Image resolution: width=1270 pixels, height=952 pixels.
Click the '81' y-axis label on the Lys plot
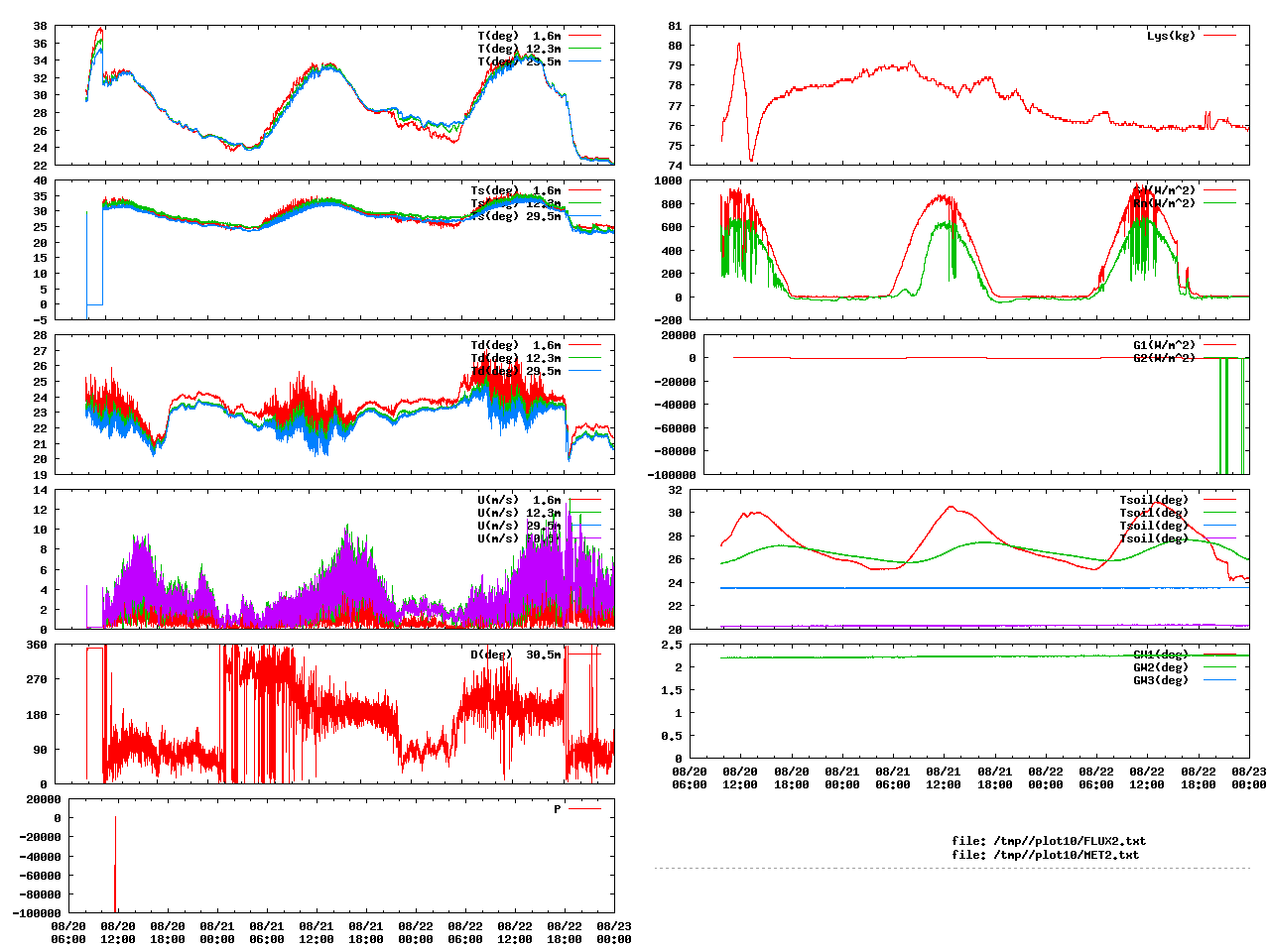675,26
